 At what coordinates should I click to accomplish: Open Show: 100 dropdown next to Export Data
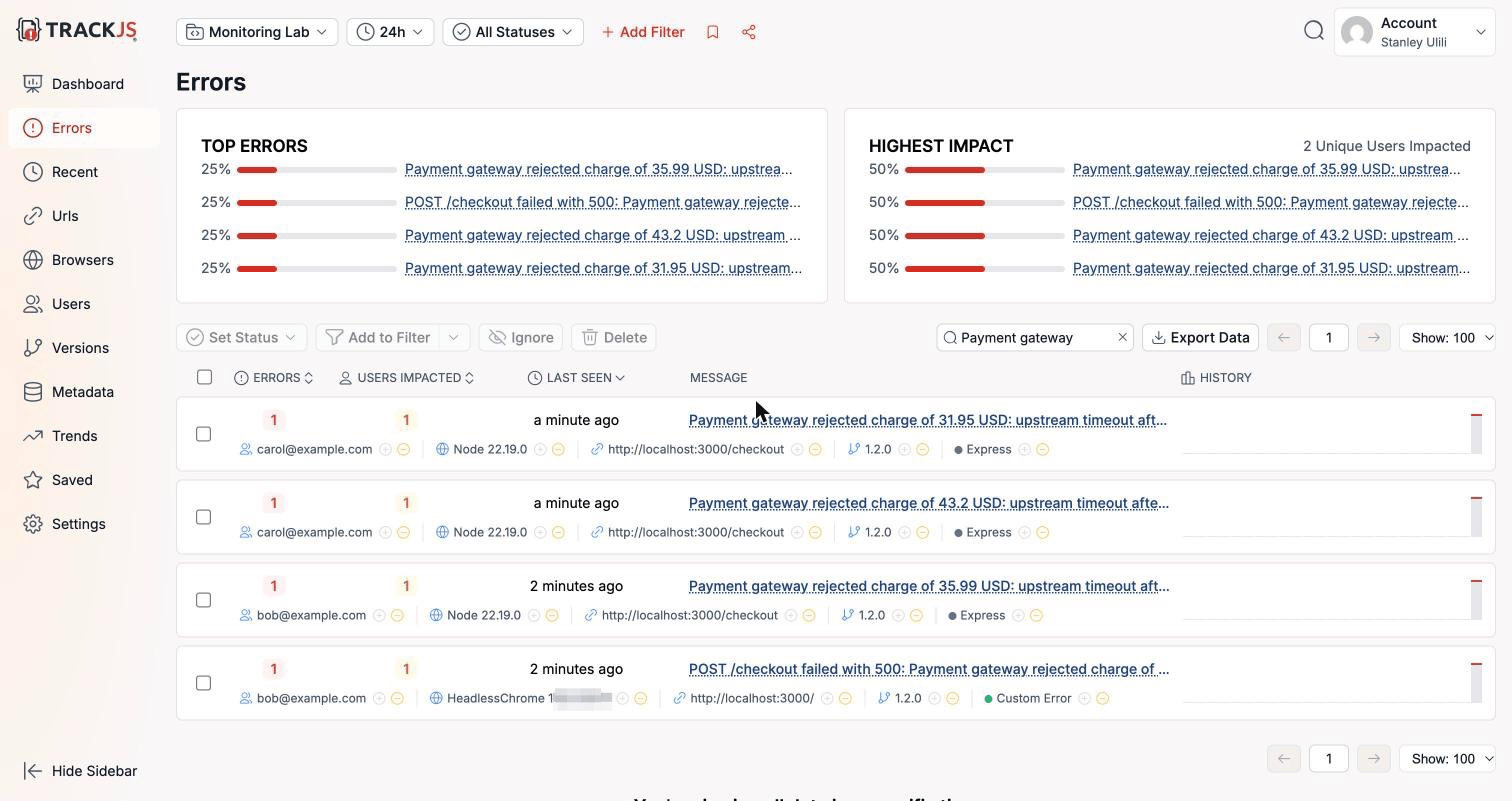click(1447, 338)
